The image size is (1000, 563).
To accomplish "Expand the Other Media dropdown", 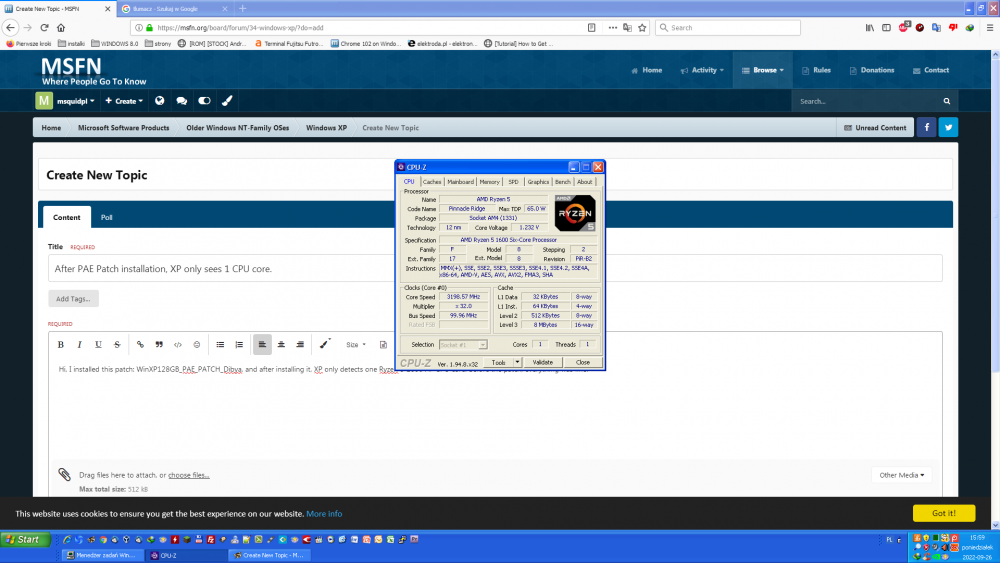I will (x=901, y=475).
